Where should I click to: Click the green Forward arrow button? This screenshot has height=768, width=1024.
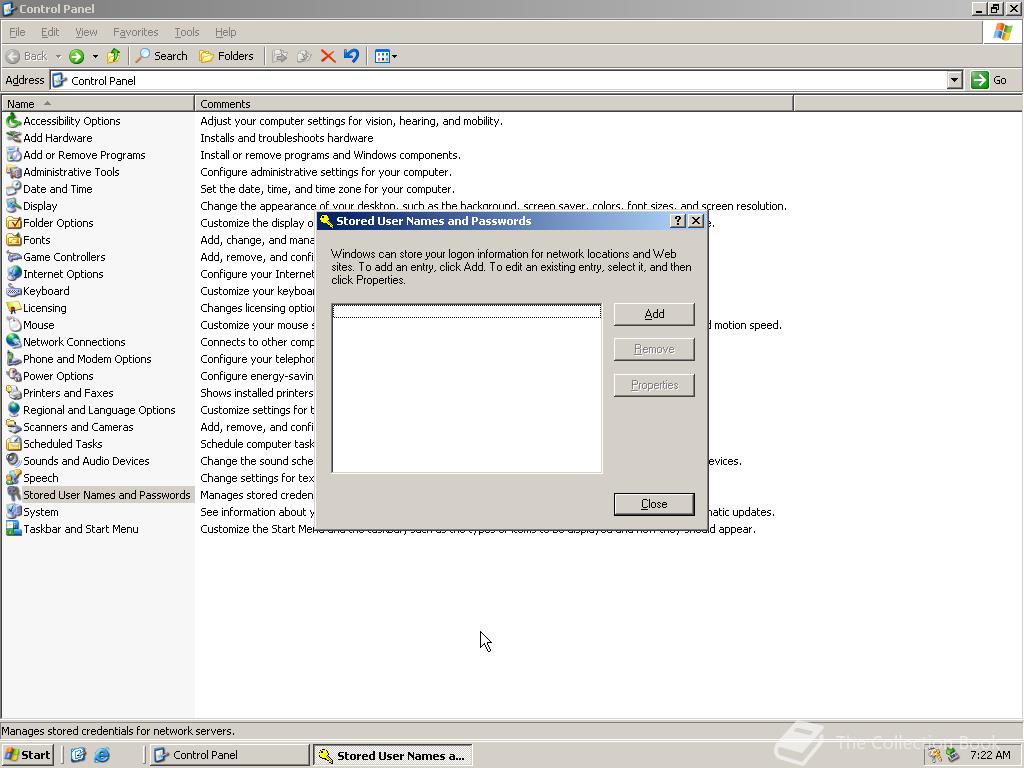coord(76,56)
